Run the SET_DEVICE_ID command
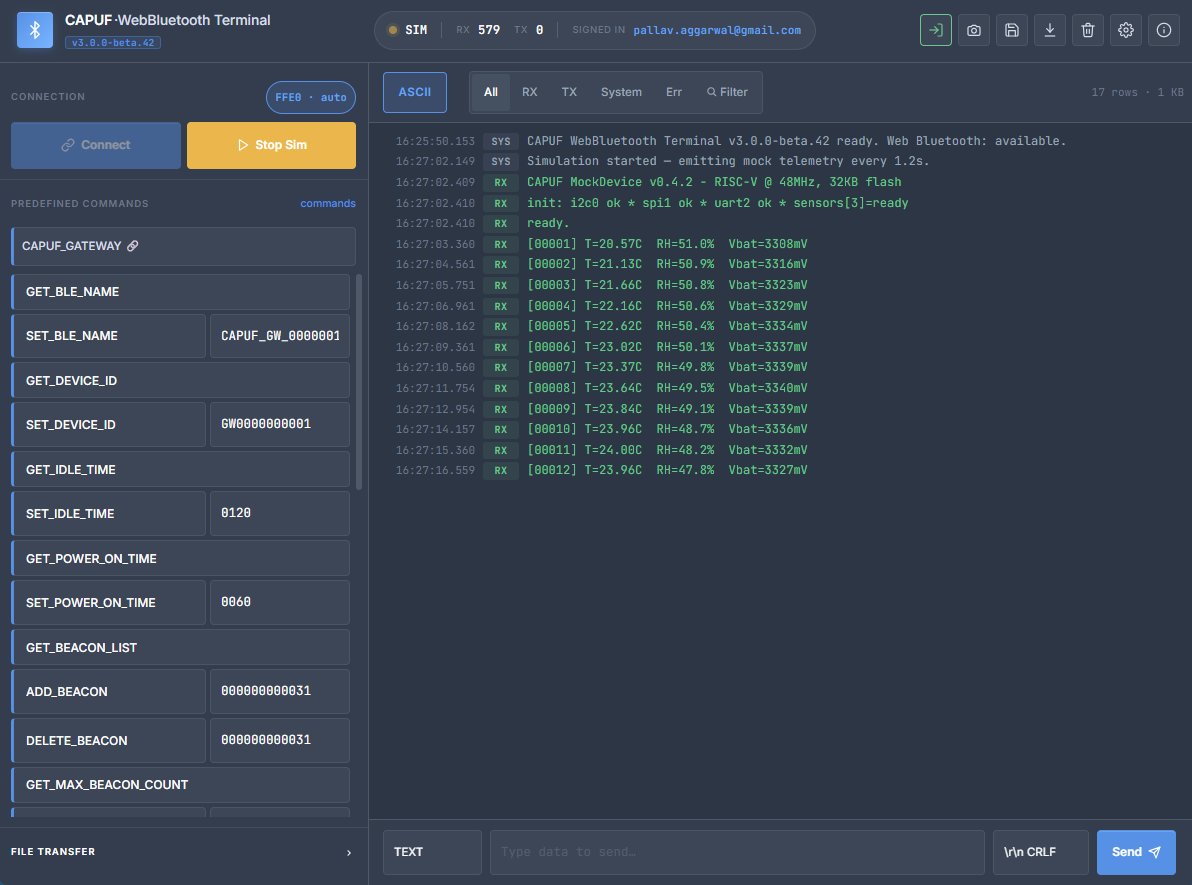Screen dimensions: 1192x885 click(x=109, y=425)
